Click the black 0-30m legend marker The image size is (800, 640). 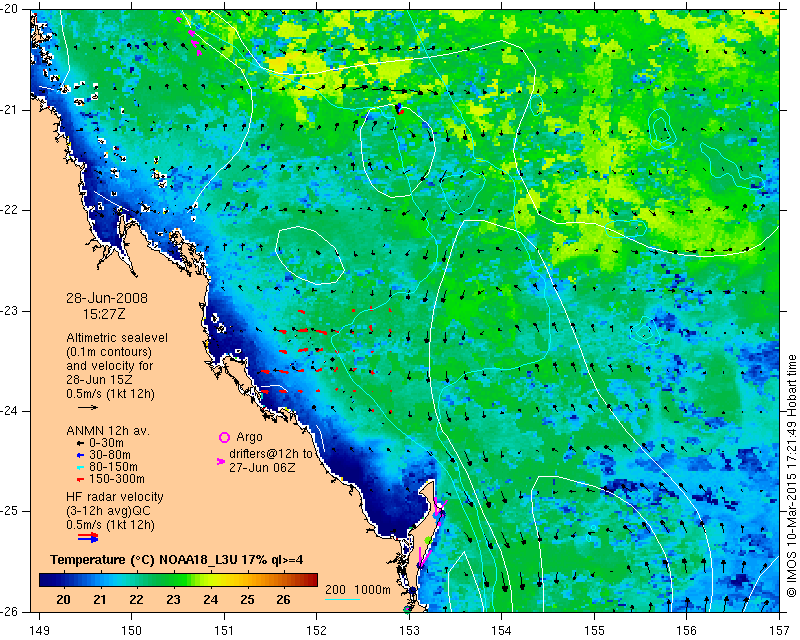80,444
